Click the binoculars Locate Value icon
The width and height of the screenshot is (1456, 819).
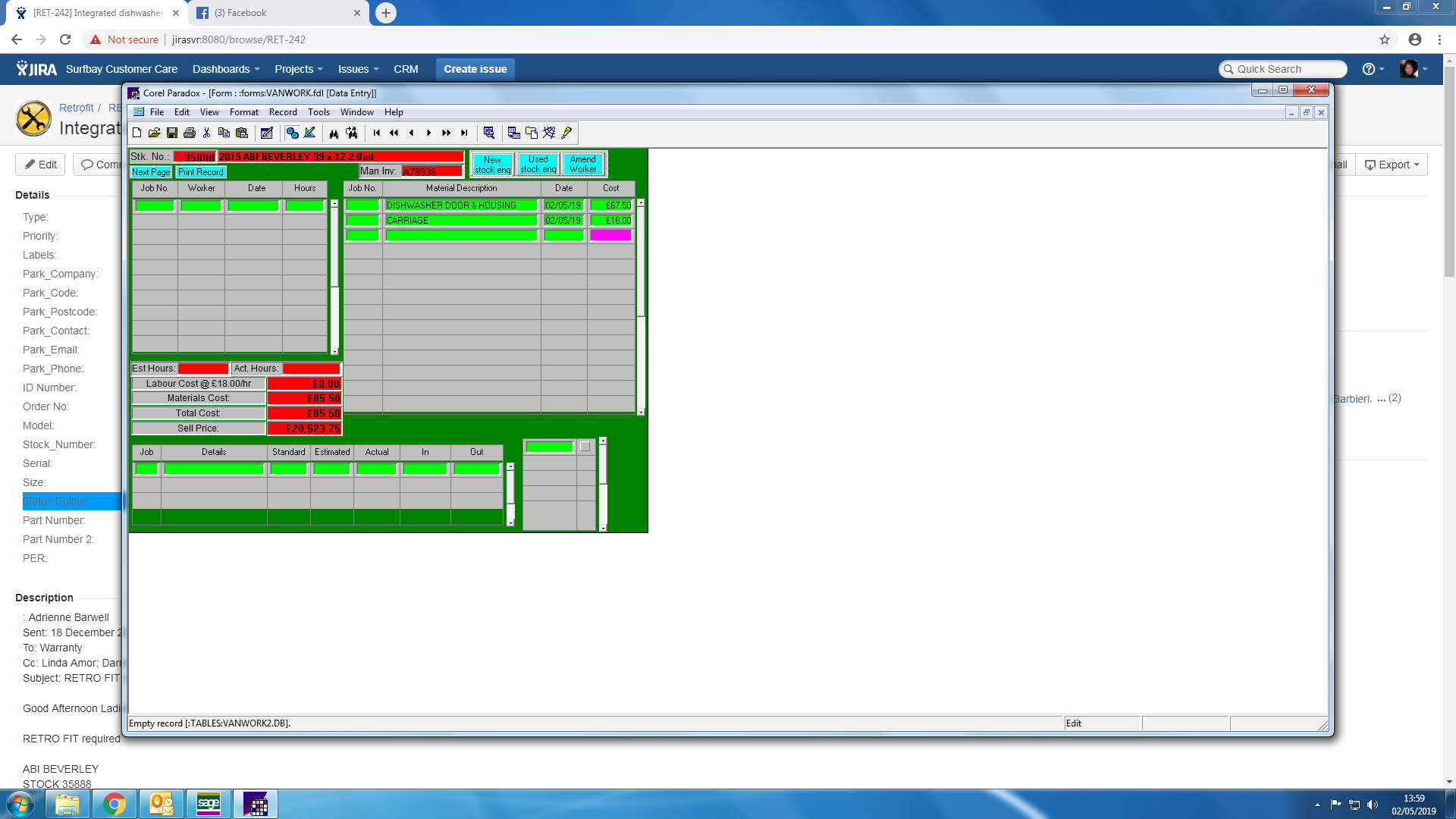pyautogui.click(x=334, y=133)
